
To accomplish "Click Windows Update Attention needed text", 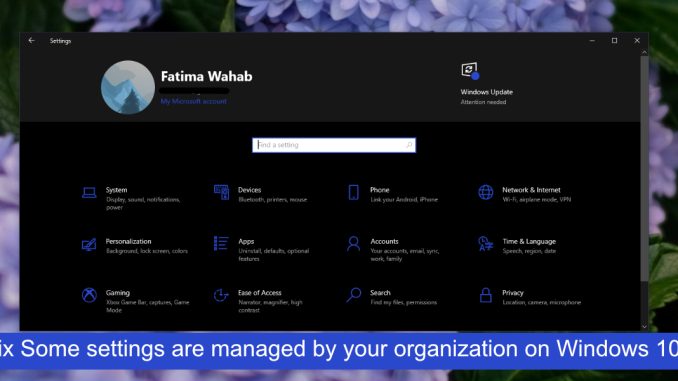I will 483,102.
